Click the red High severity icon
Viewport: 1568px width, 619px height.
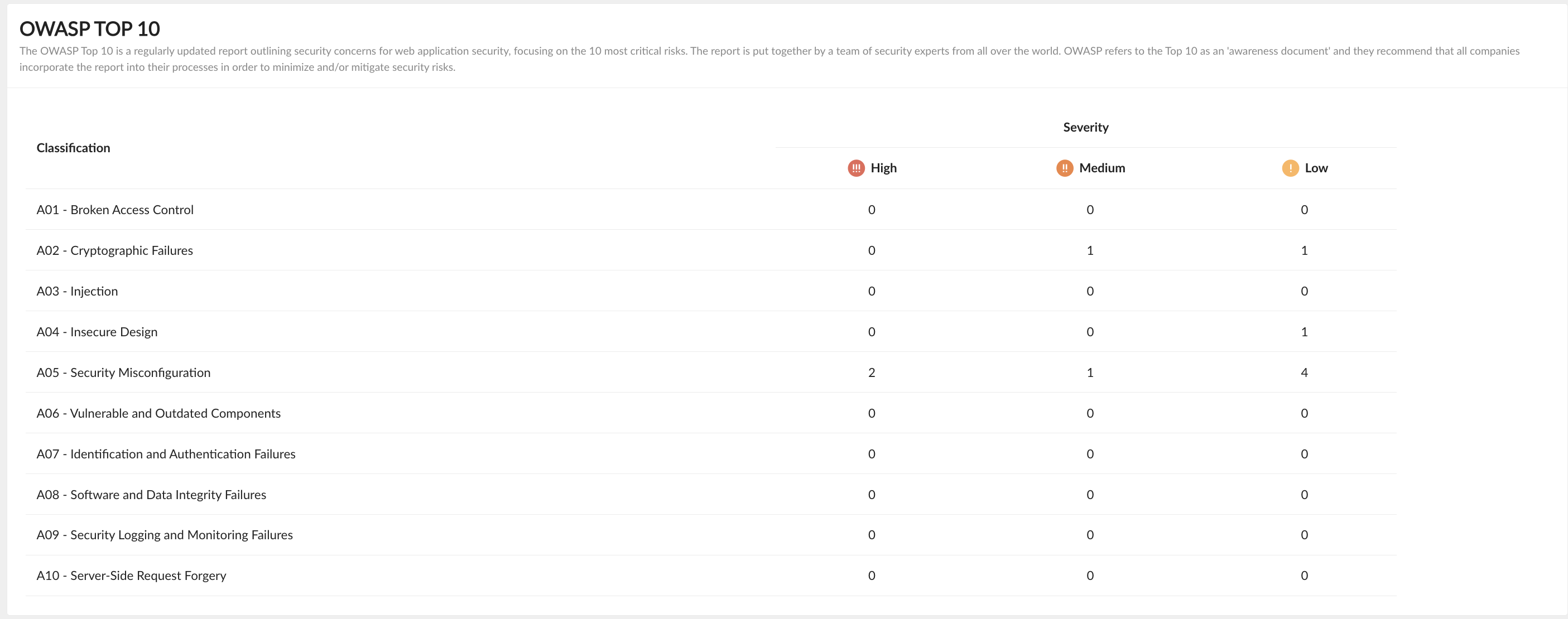tap(856, 168)
